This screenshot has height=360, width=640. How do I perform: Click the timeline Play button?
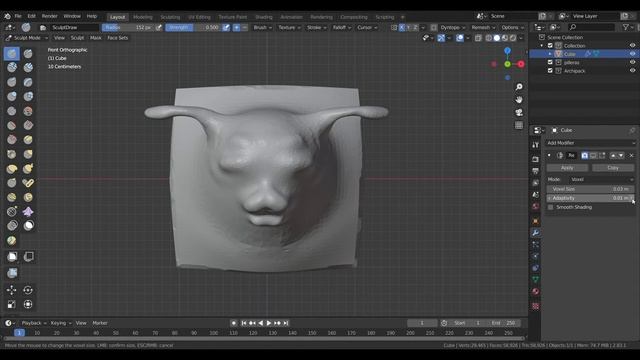(269, 323)
